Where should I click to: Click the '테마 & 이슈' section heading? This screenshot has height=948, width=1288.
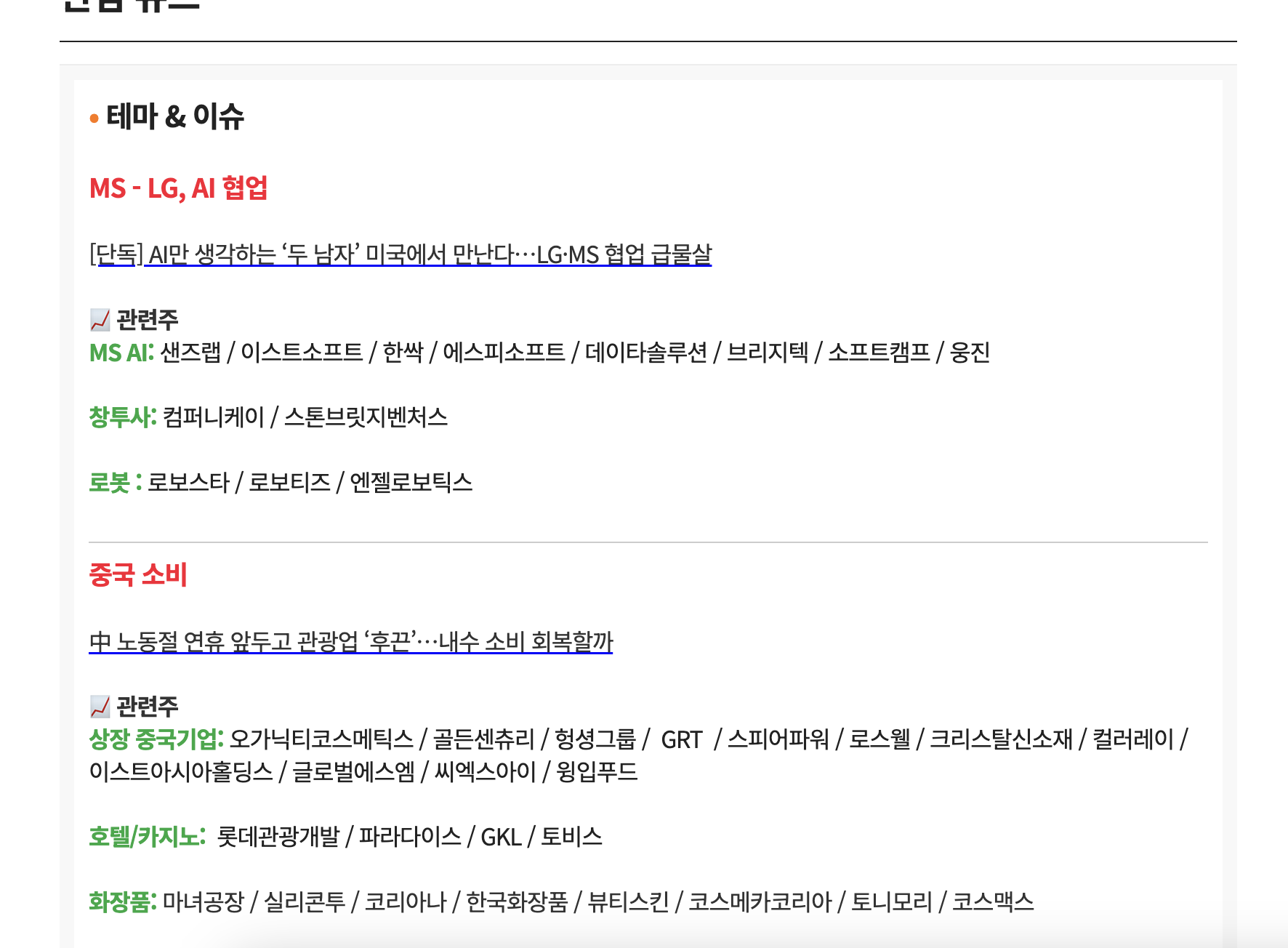[175, 116]
